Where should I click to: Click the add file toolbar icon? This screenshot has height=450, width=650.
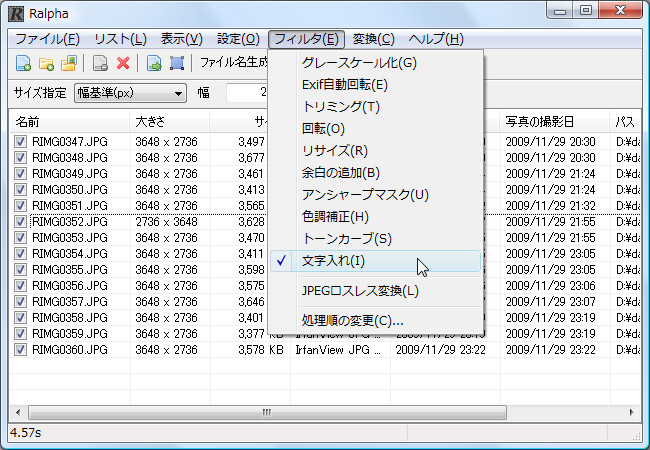coord(23,63)
